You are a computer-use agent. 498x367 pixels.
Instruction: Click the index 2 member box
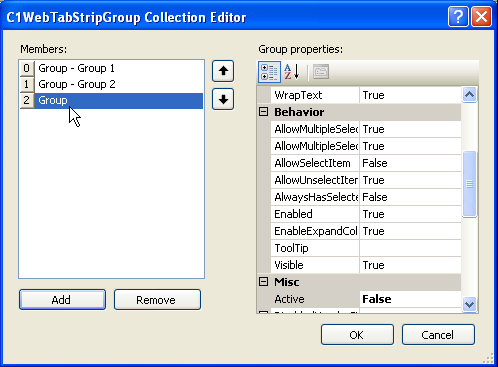click(27, 100)
